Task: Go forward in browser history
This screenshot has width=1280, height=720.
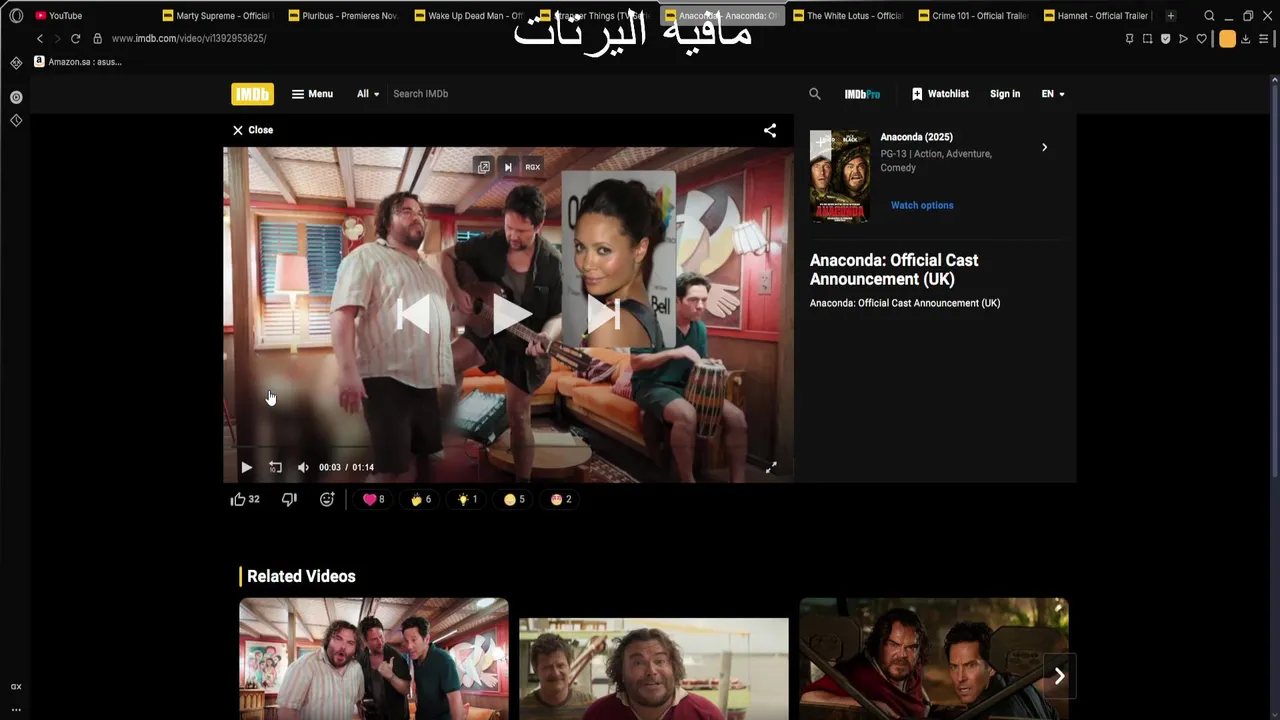Action: click(x=57, y=39)
